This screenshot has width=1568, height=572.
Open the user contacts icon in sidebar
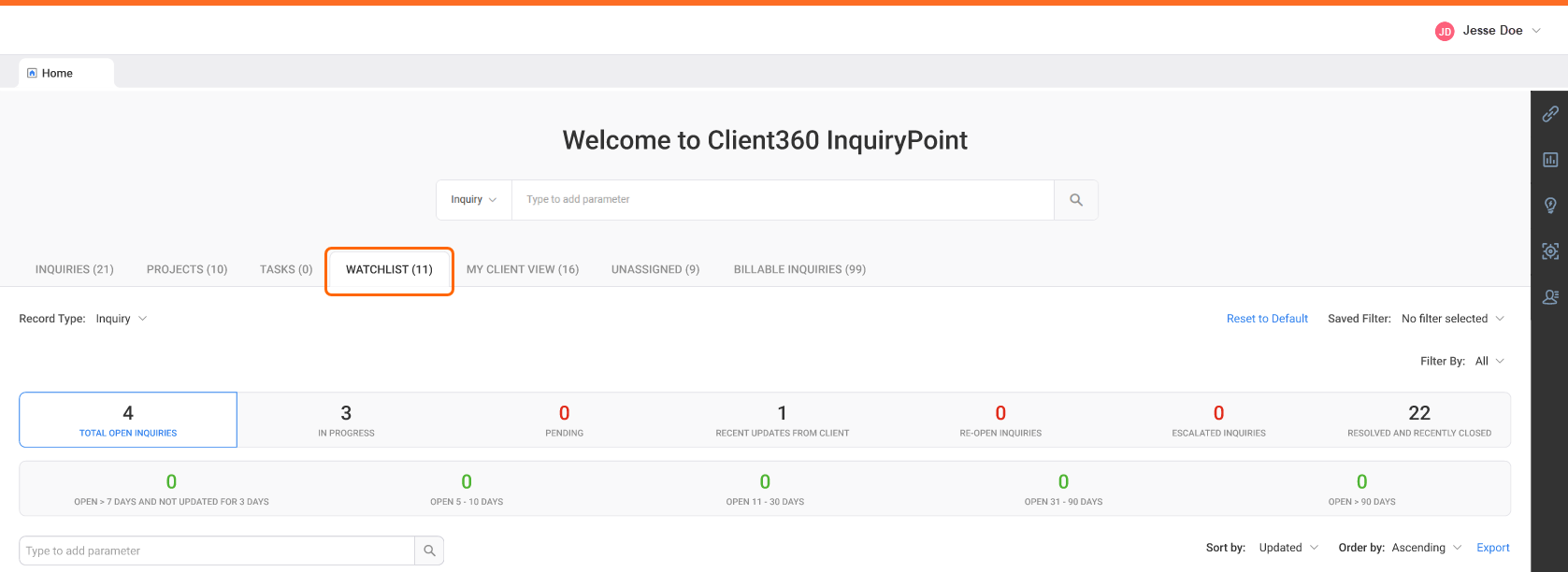tap(1550, 297)
